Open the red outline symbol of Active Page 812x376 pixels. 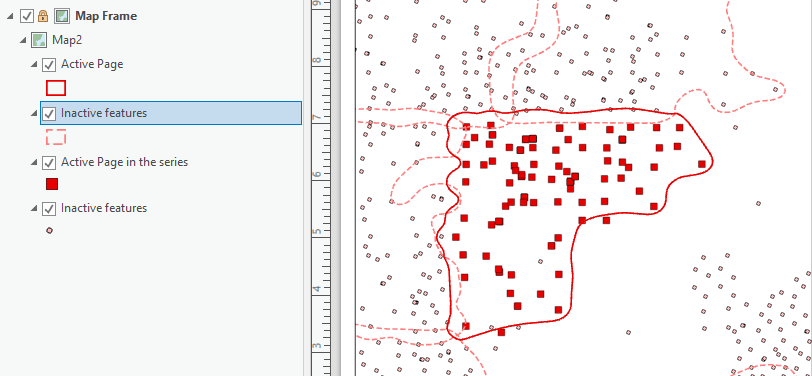(x=56, y=88)
